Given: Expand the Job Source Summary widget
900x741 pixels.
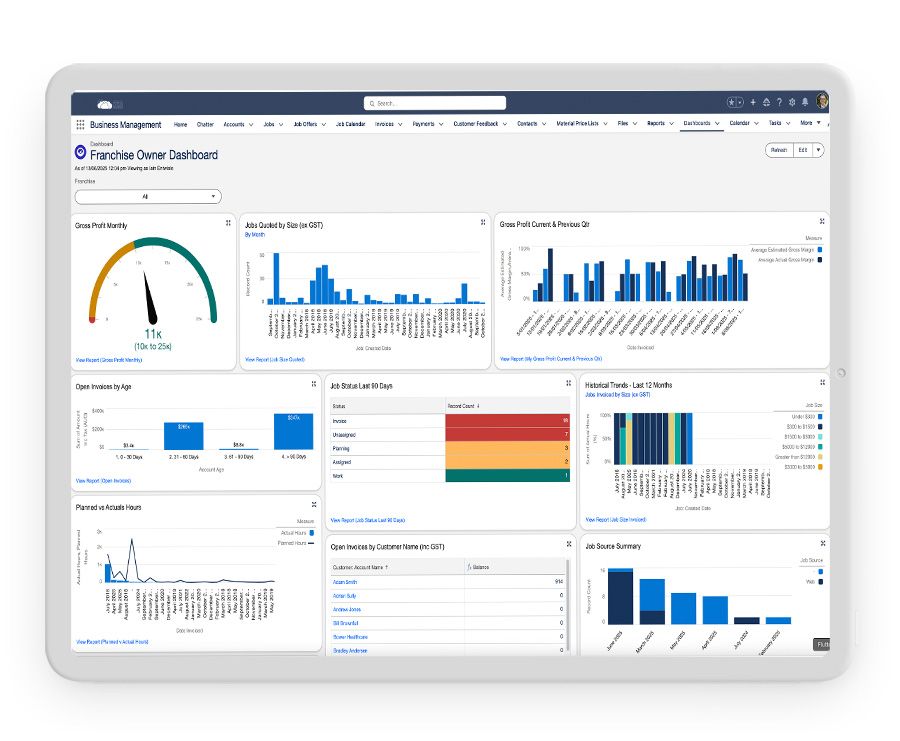Looking at the screenshot, I should pos(822,545).
